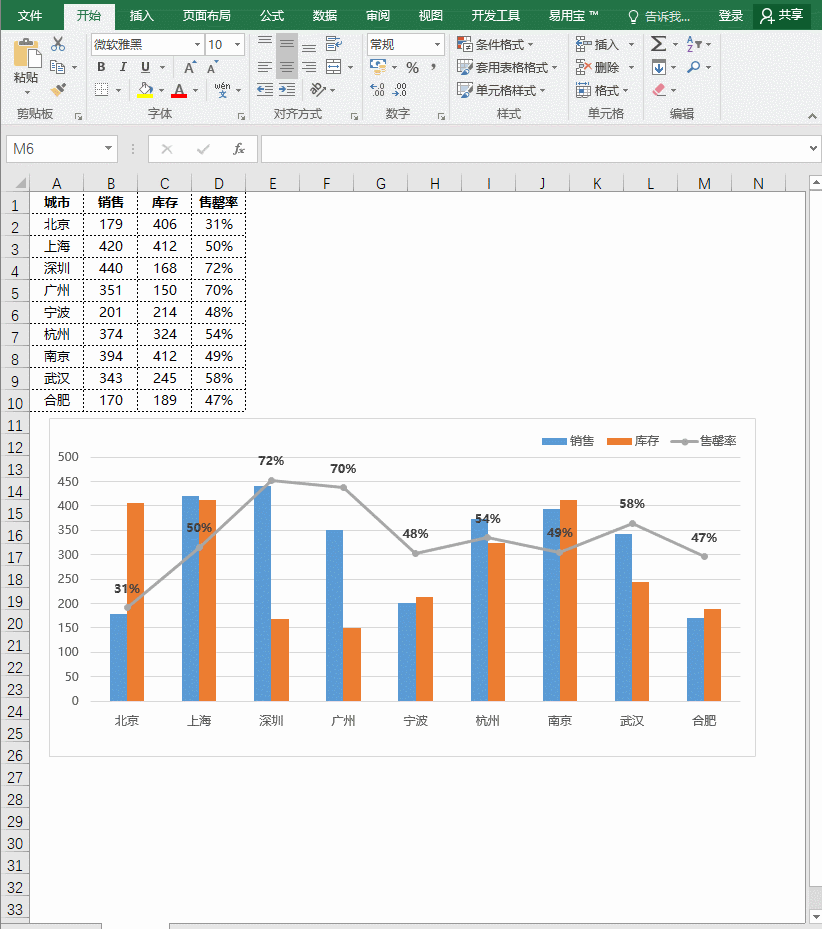Click the Paste clipboard icon
Viewport: 822px width, 929px height.
pyautogui.click(x=27, y=53)
